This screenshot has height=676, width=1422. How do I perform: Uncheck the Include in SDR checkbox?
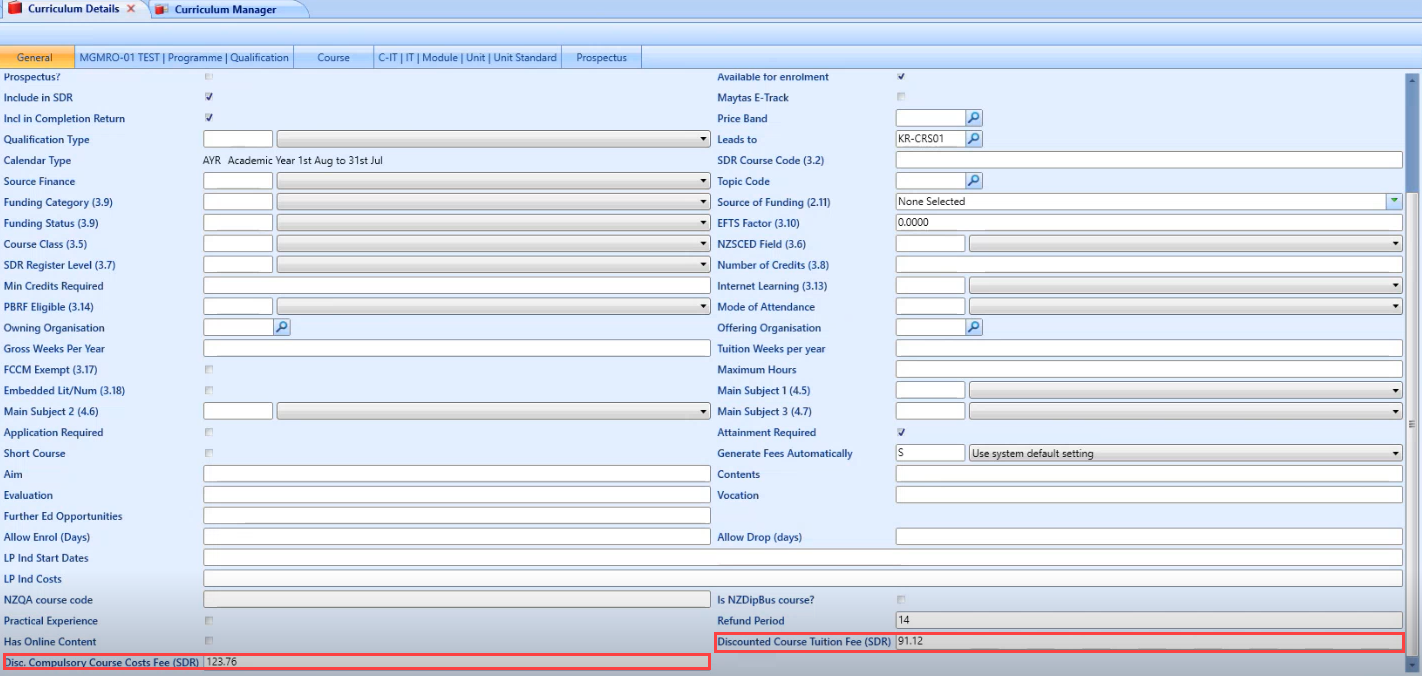(x=209, y=97)
